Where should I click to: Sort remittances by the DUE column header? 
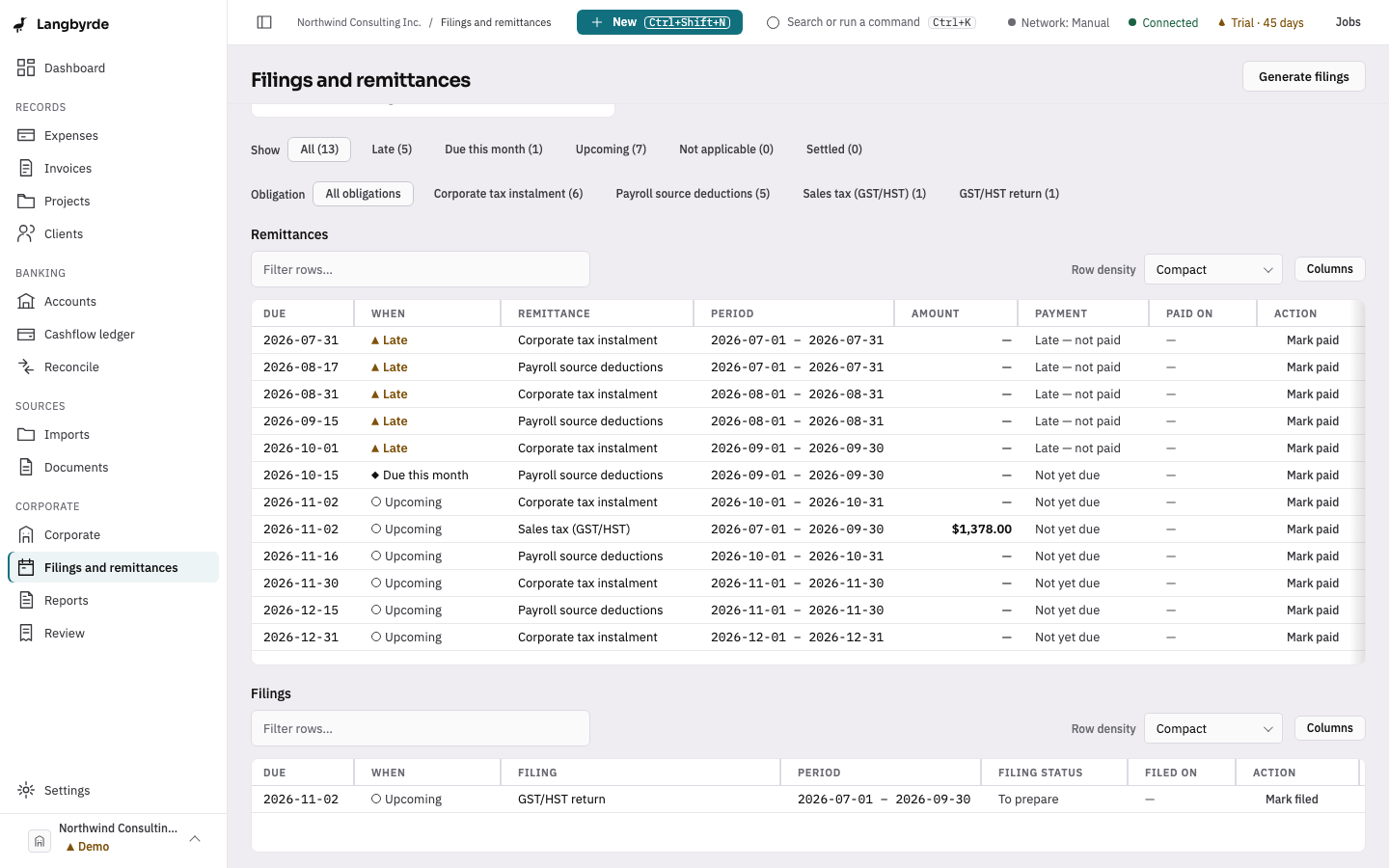pyautogui.click(x=302, y=313)
